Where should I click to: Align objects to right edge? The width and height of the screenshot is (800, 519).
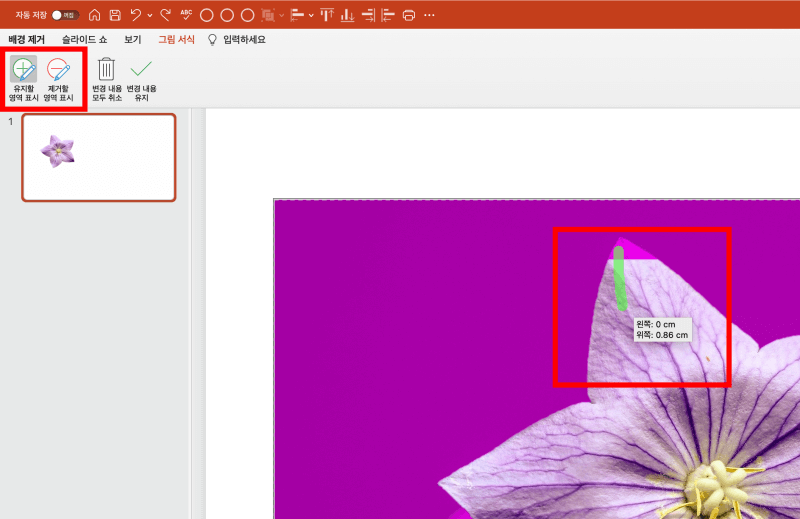(368, 15)
